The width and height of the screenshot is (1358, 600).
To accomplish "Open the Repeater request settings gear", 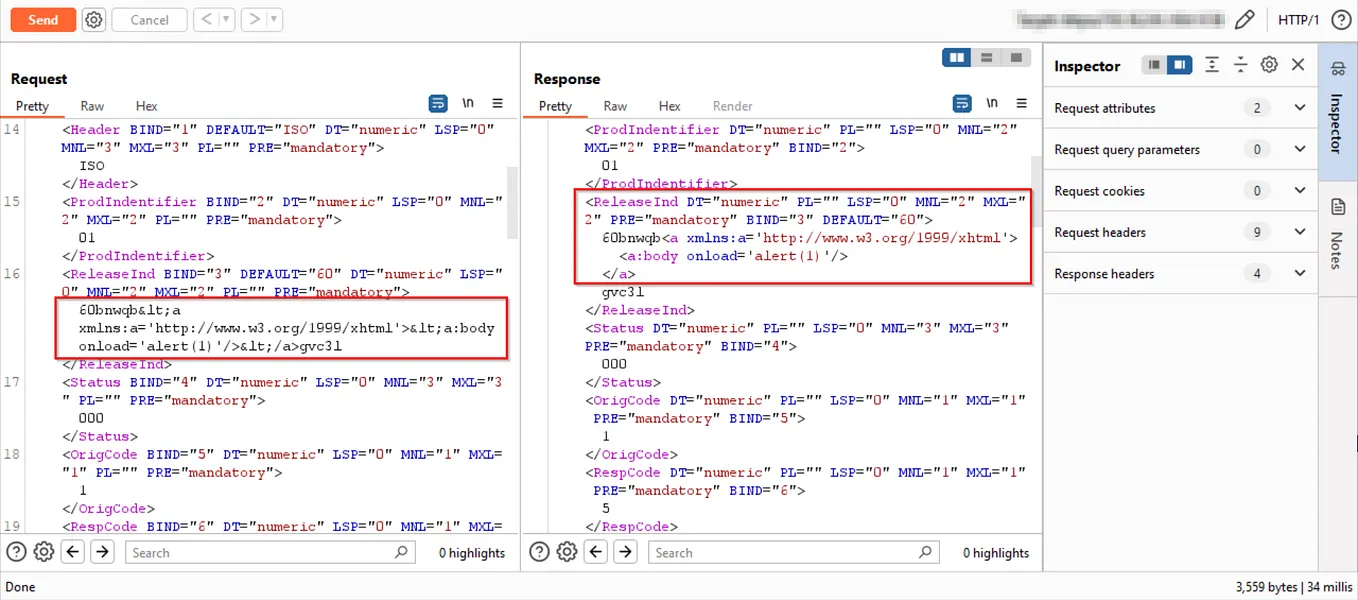I will (93, 19).
